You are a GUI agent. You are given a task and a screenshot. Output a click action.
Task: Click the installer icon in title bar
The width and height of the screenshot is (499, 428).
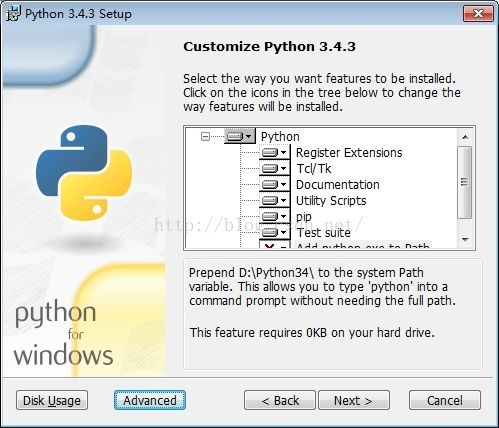click(13, 14)
